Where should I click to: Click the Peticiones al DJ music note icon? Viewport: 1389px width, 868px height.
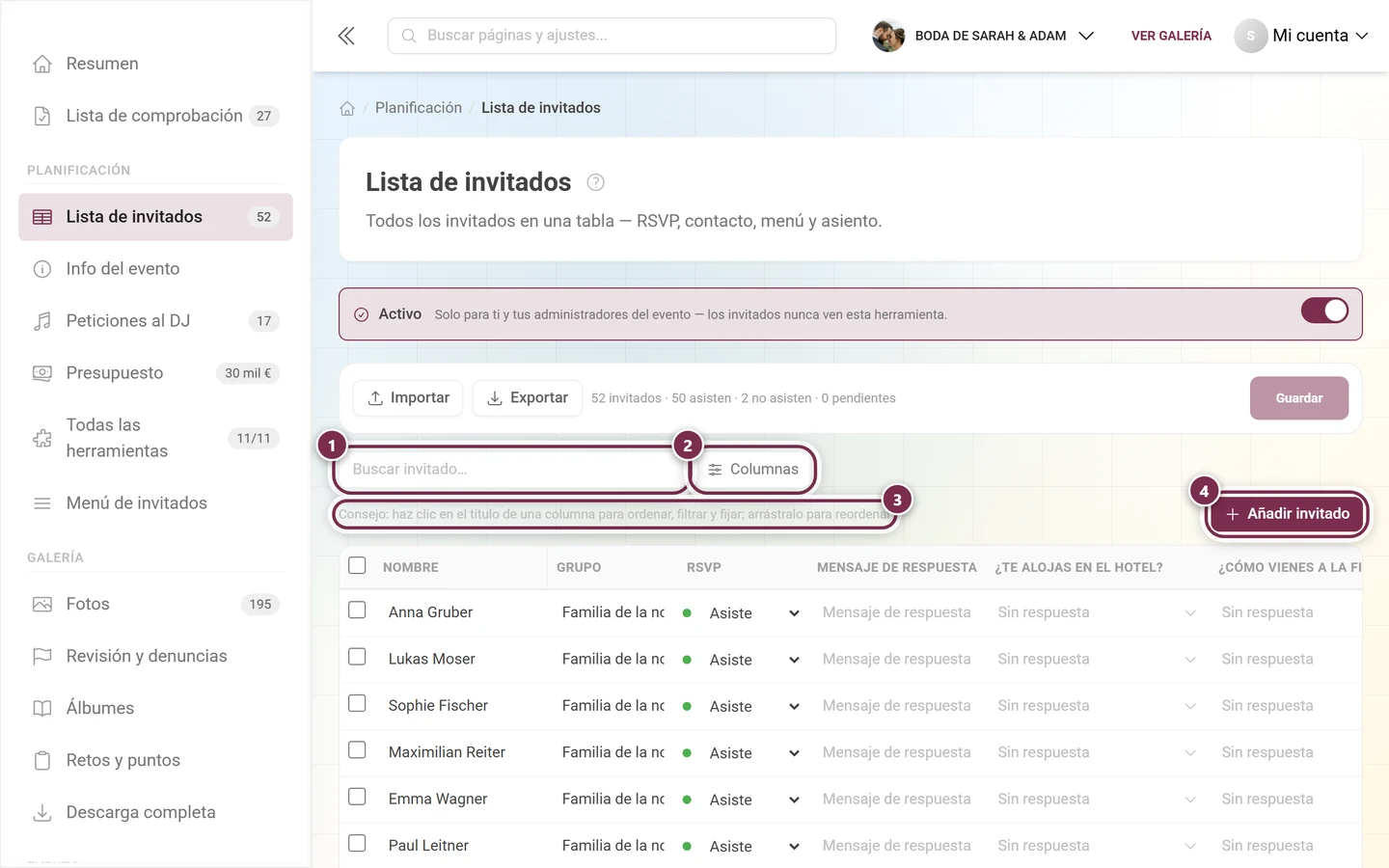click(42, 321)
